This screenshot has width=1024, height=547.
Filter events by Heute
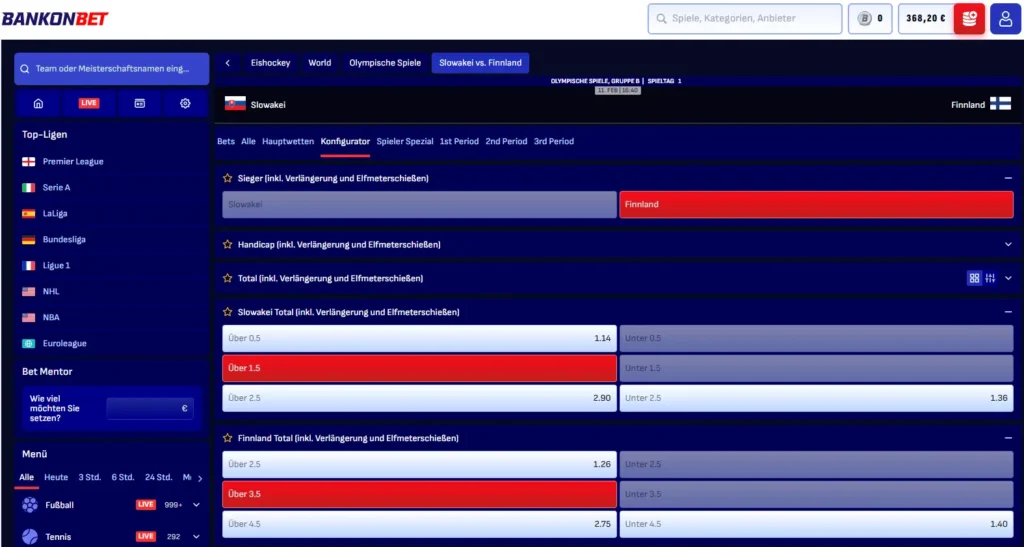[56, 478]
